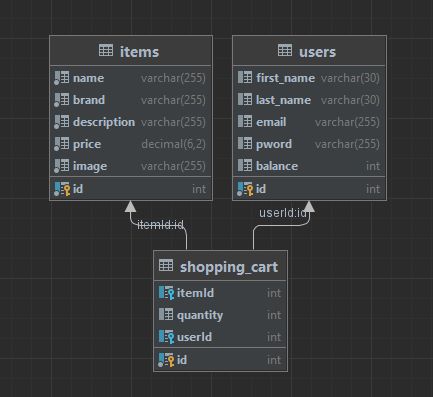433x397 pixels.
Task: Click the foreign key icon beside itemId
Action: (x=166, y=293)
